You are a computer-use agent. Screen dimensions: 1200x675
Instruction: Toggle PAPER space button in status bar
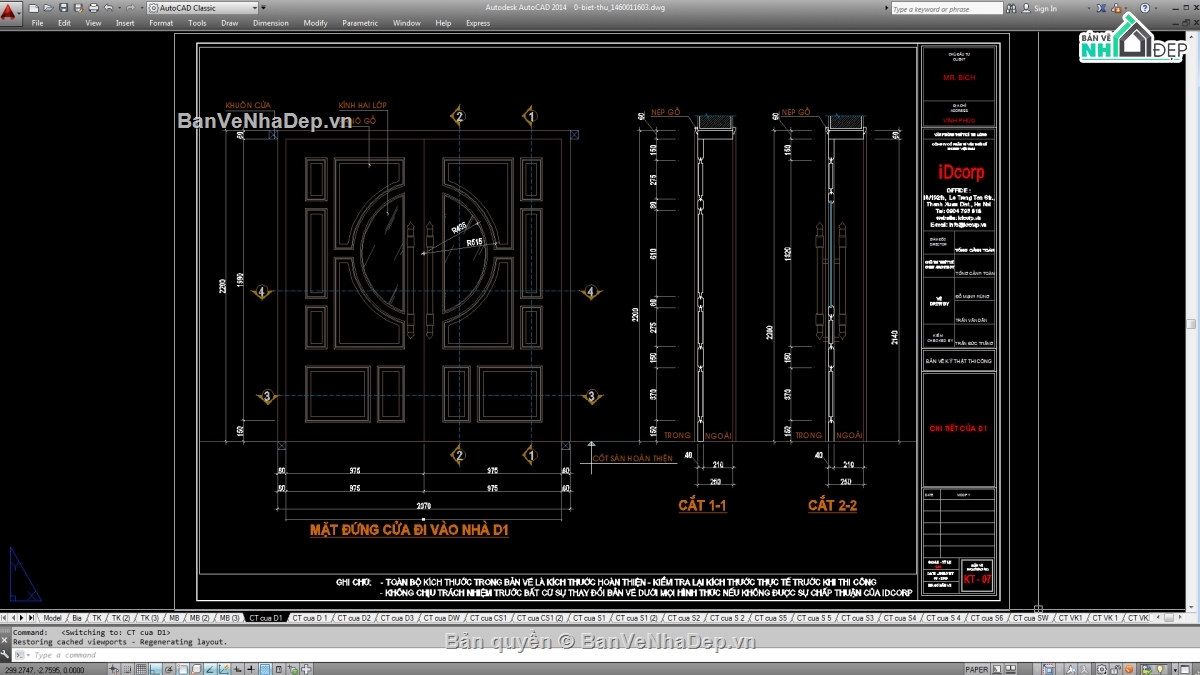click(x=976, y=670)
